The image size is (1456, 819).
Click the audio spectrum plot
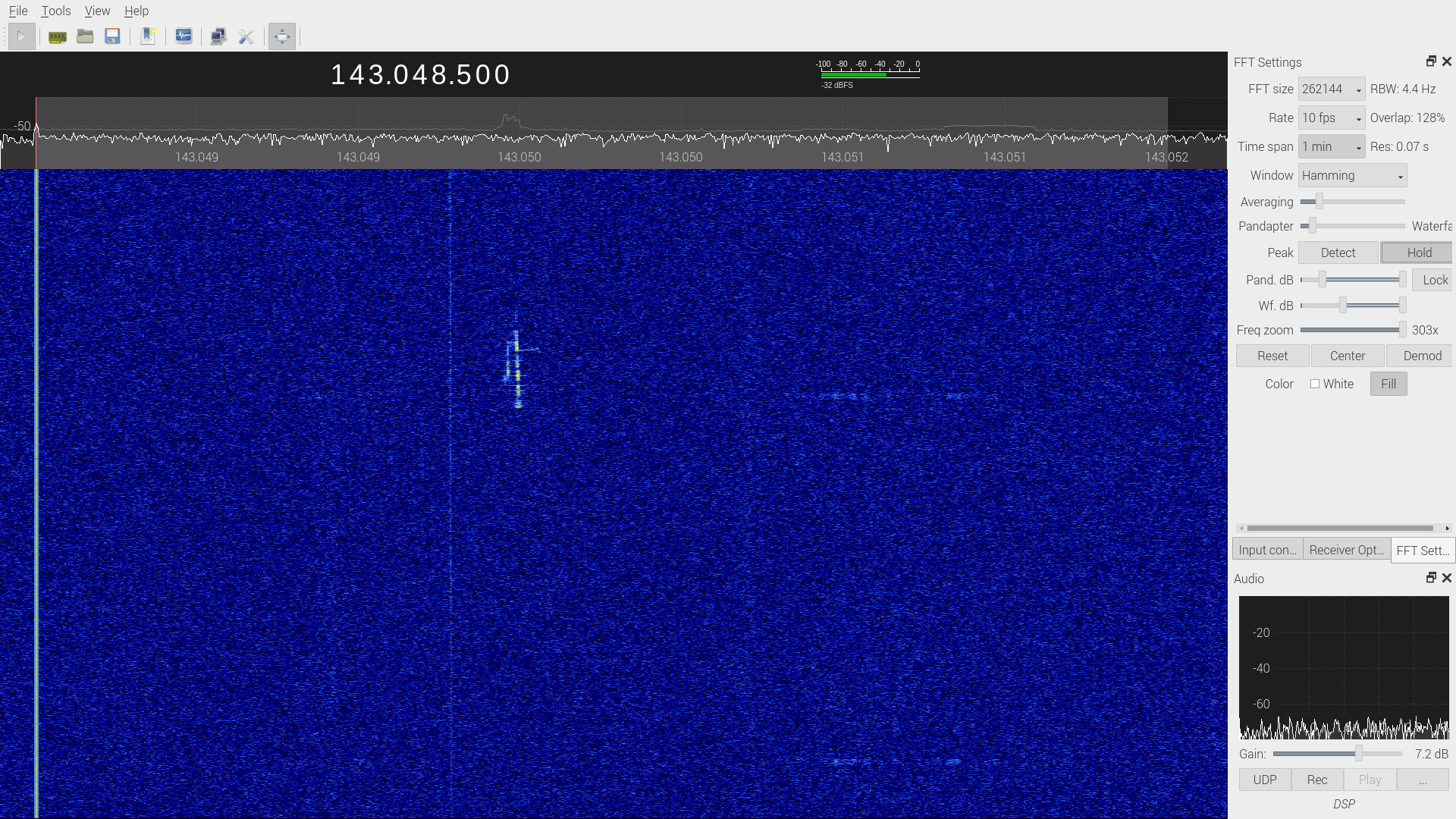pos(1344,667)
